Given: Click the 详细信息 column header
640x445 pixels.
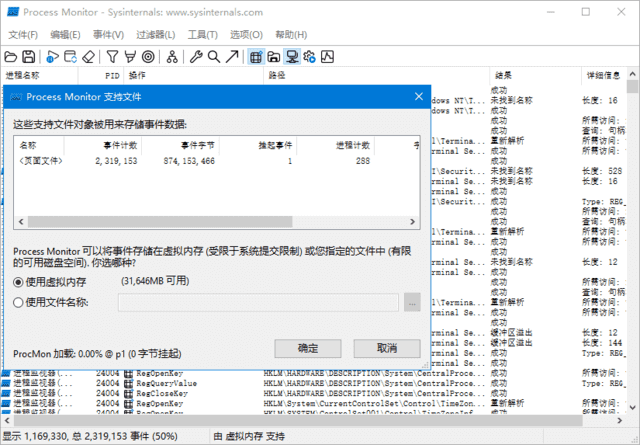Looking at the screenshot, I should (x=604, y=76).
